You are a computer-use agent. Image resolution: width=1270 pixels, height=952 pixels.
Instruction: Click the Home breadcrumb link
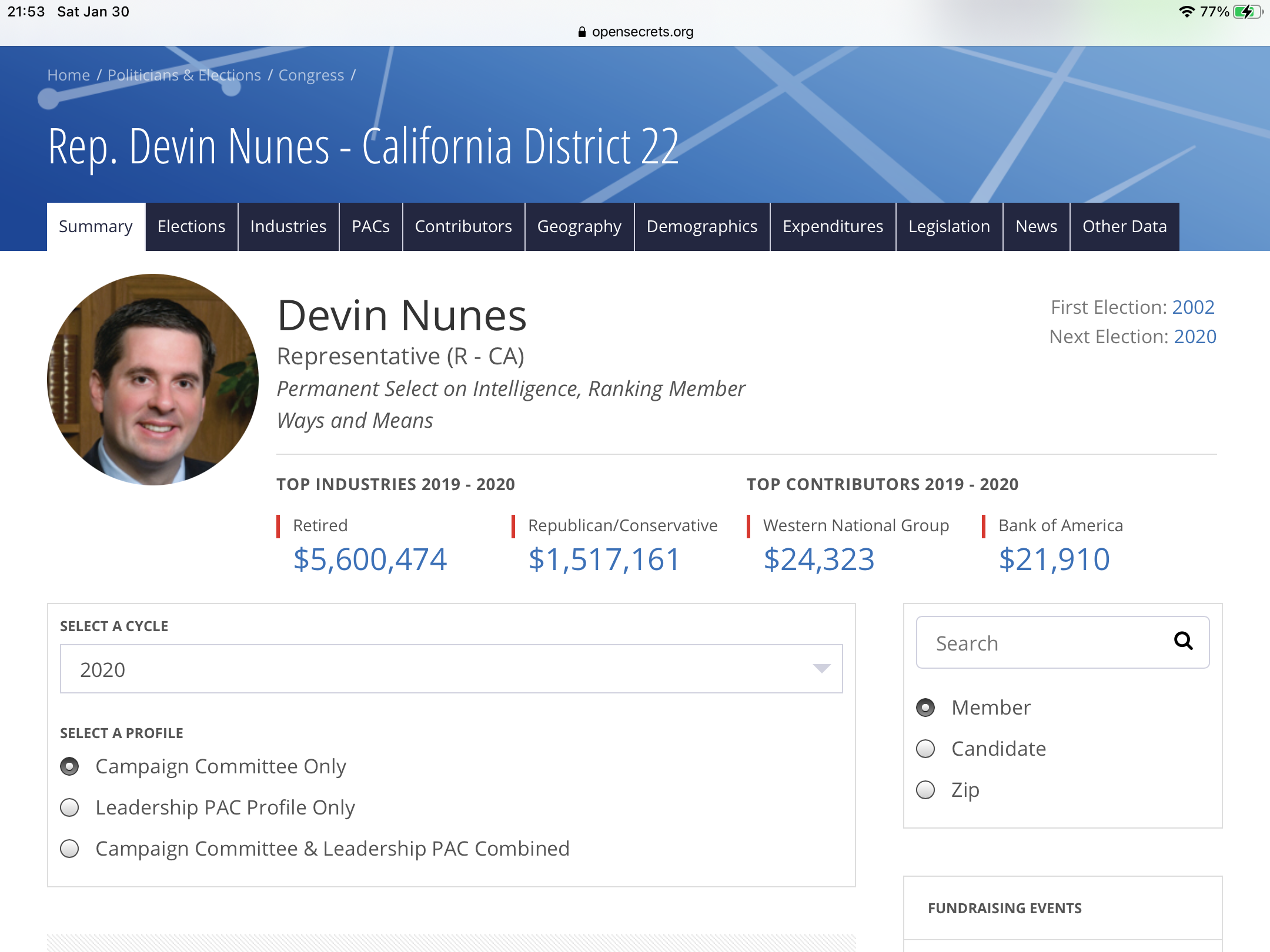coord(68,75)
